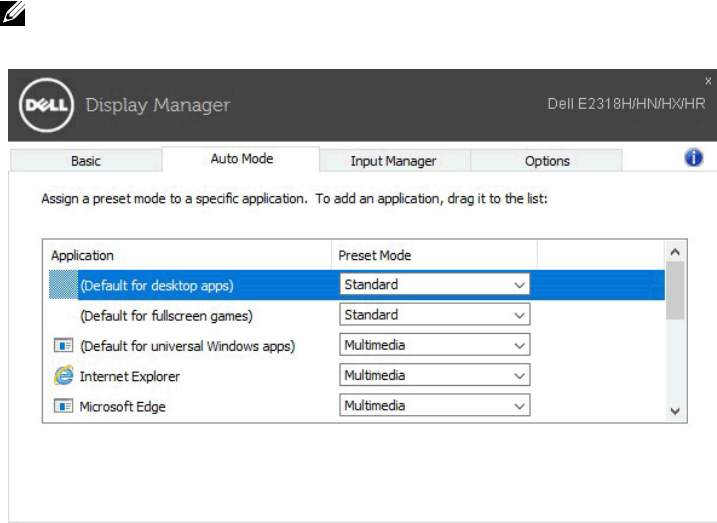The width and height of the screenshot is (717, 523).
Task: Open preset dropdown for fullscreen games
Action: tap(434, 315)
